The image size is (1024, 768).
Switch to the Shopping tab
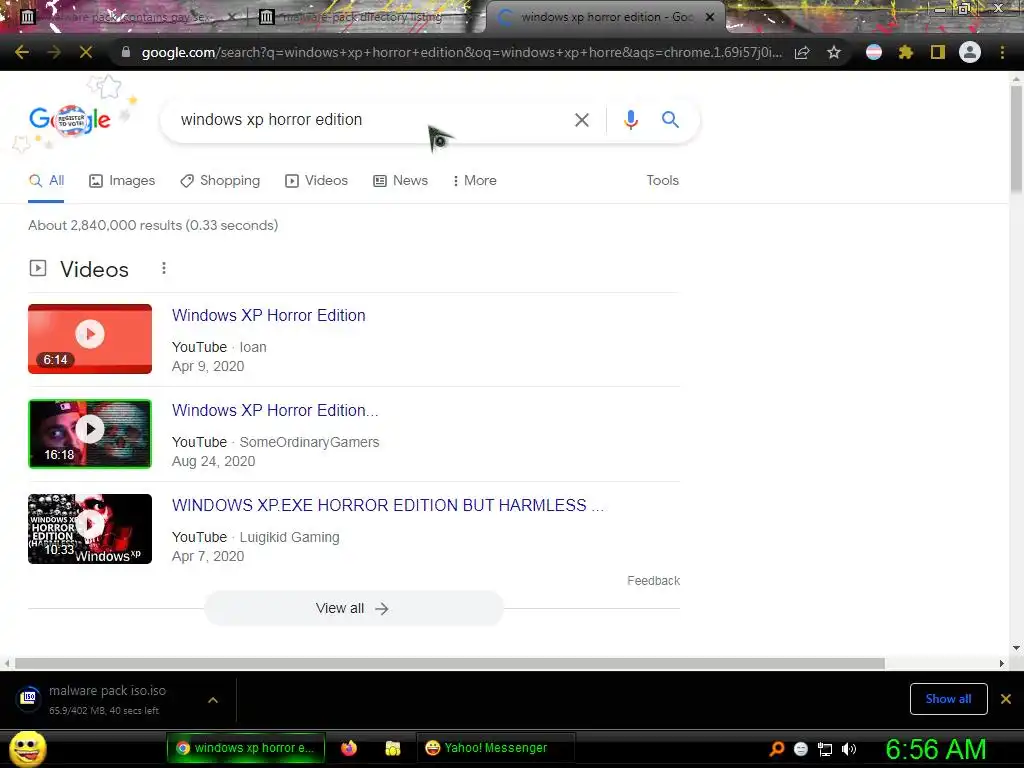220,181
